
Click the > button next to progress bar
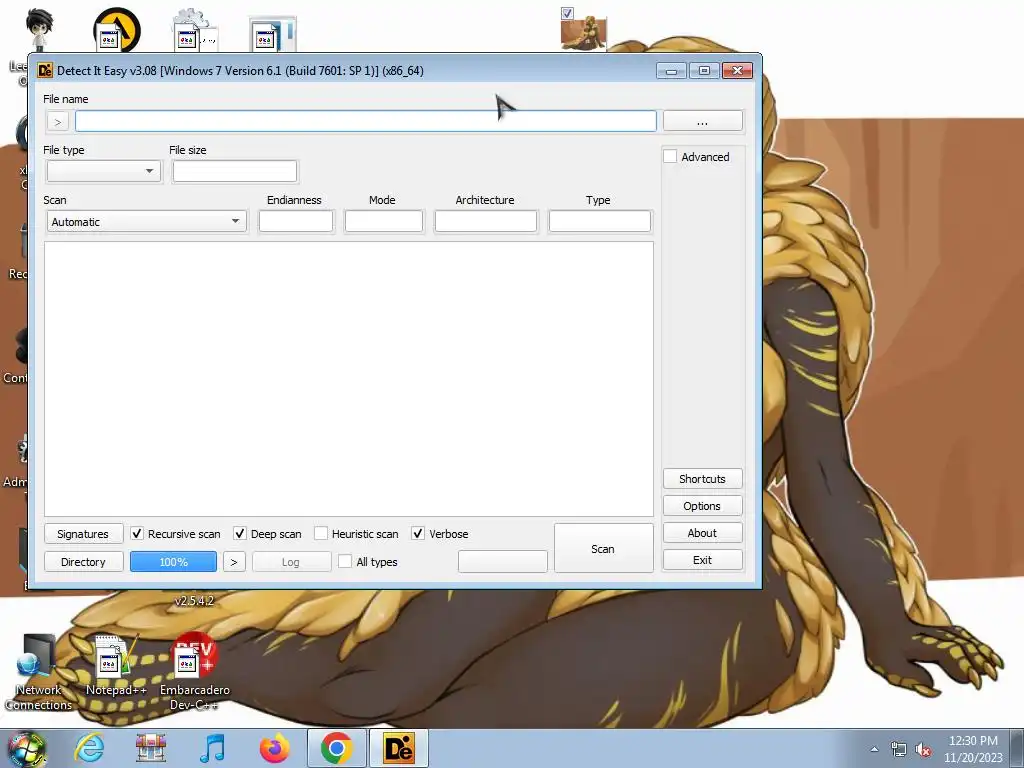tap(234, 562)
